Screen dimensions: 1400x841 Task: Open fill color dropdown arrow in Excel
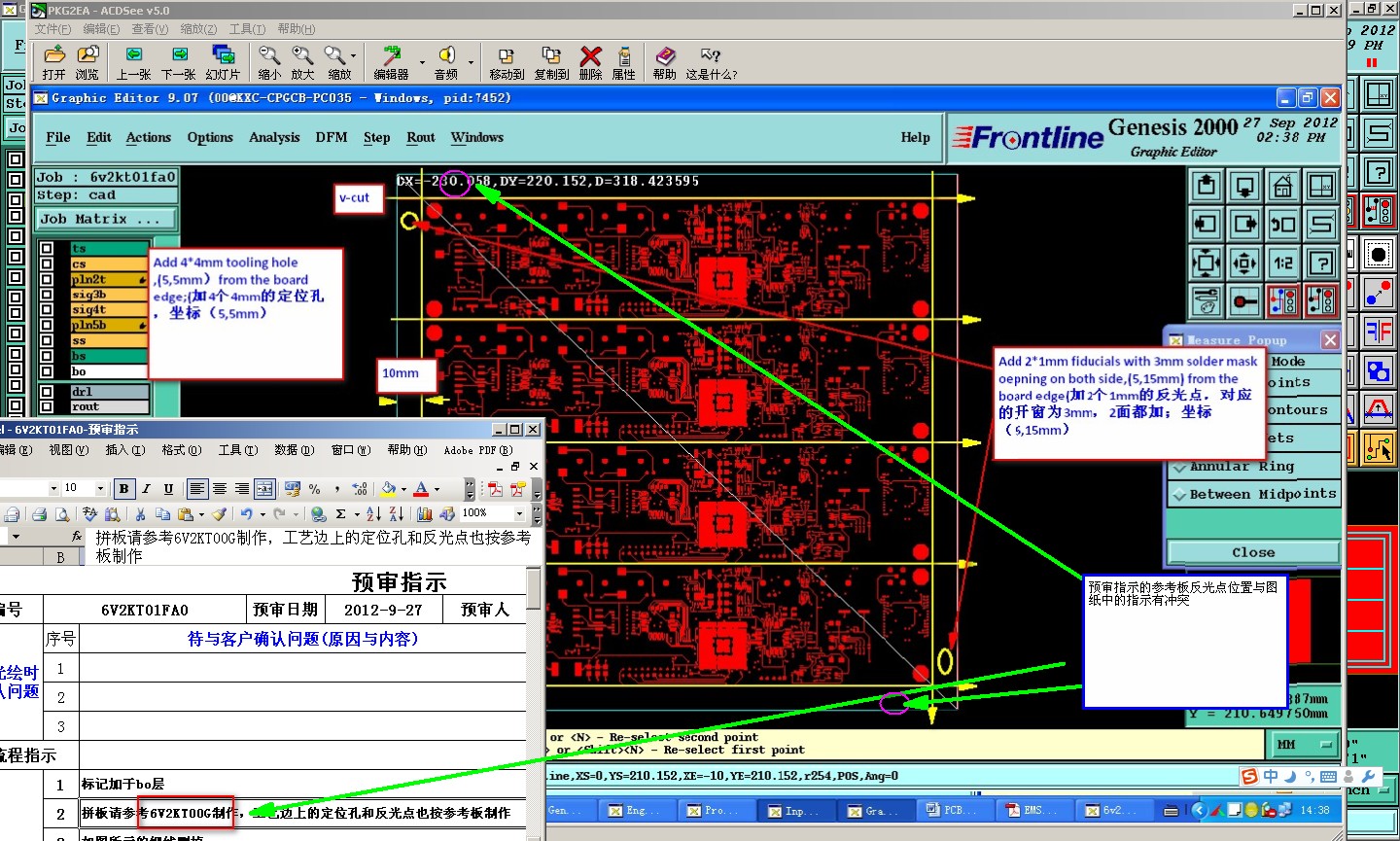pyautogui.click(x=403, y=489)
